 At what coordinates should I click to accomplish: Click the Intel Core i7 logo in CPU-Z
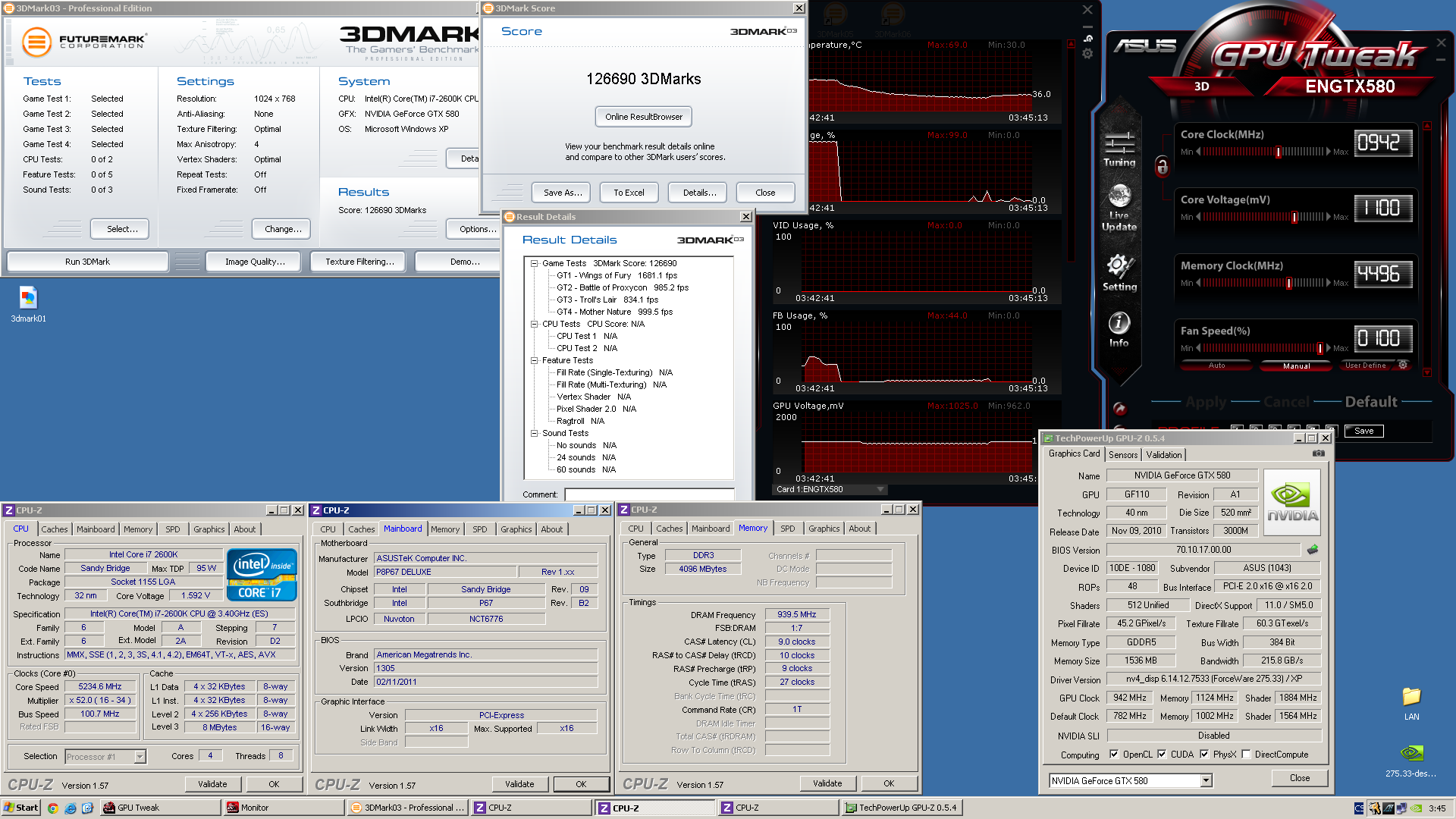pyautogui.click(x=262, y=575)
